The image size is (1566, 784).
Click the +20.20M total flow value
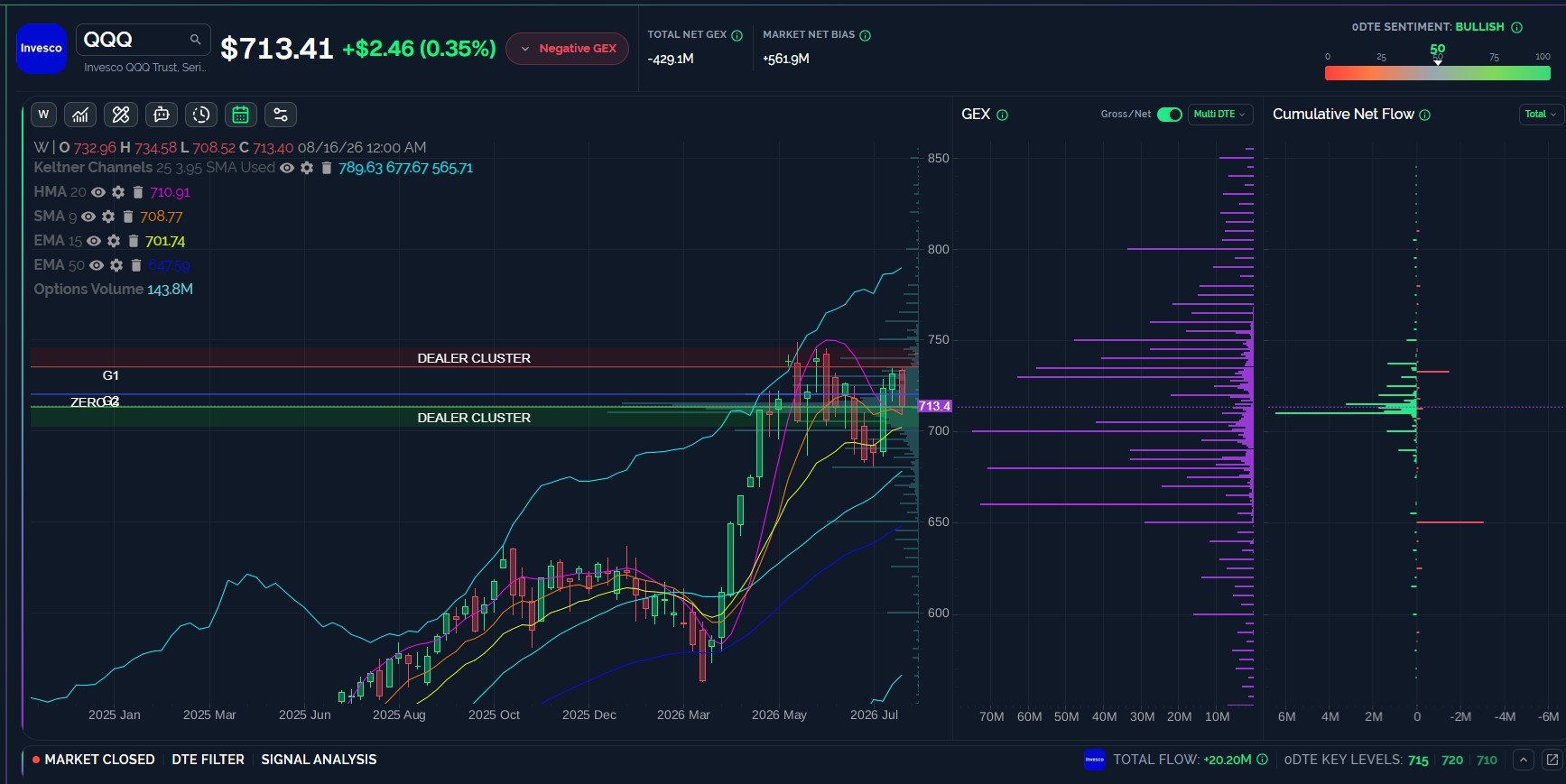click(x=1227, y=760)
